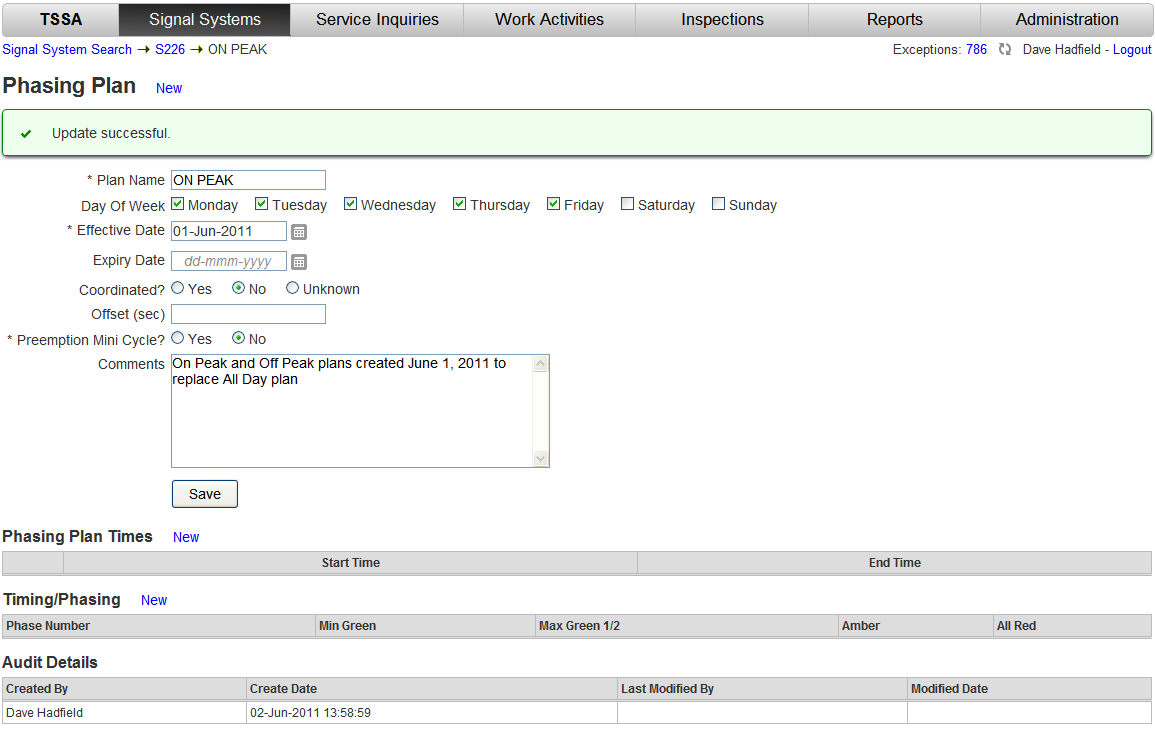Uncheck the Monday checkbox

pyautogui.click(x=178, y=204)
